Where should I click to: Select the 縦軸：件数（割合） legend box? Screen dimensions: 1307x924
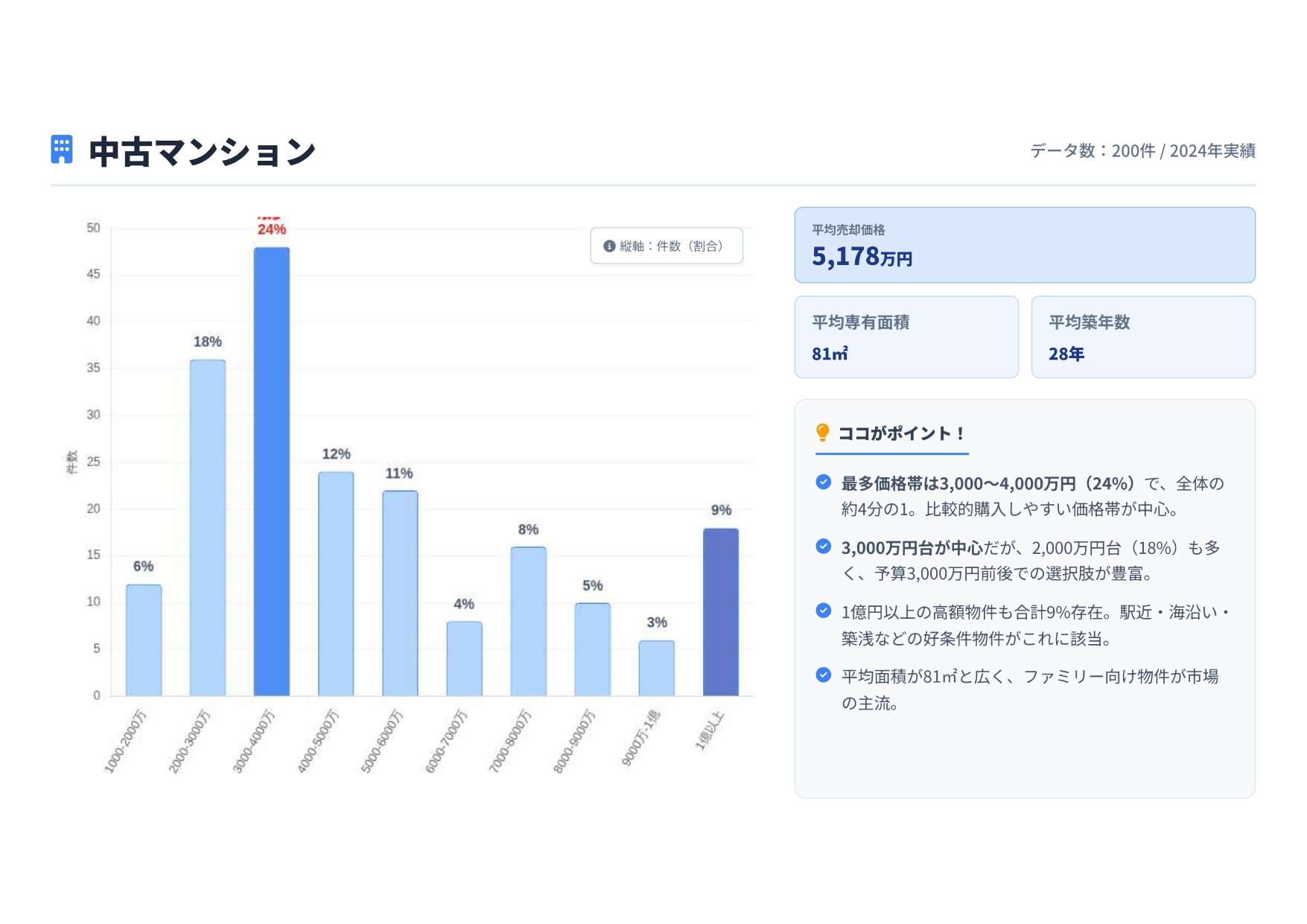coord(667,246)
